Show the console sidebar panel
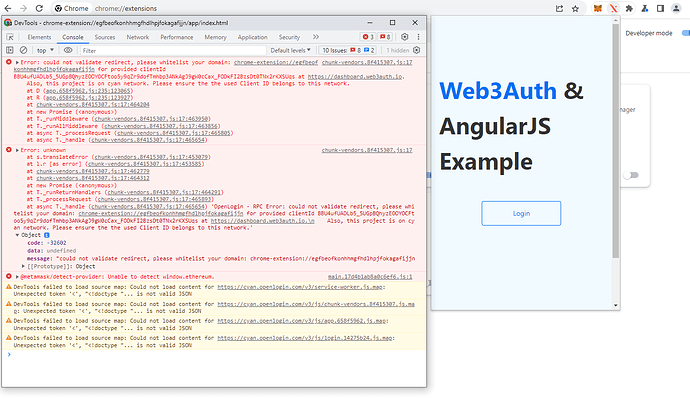Viewport: 690px width, 407px height. coord(10,50)
